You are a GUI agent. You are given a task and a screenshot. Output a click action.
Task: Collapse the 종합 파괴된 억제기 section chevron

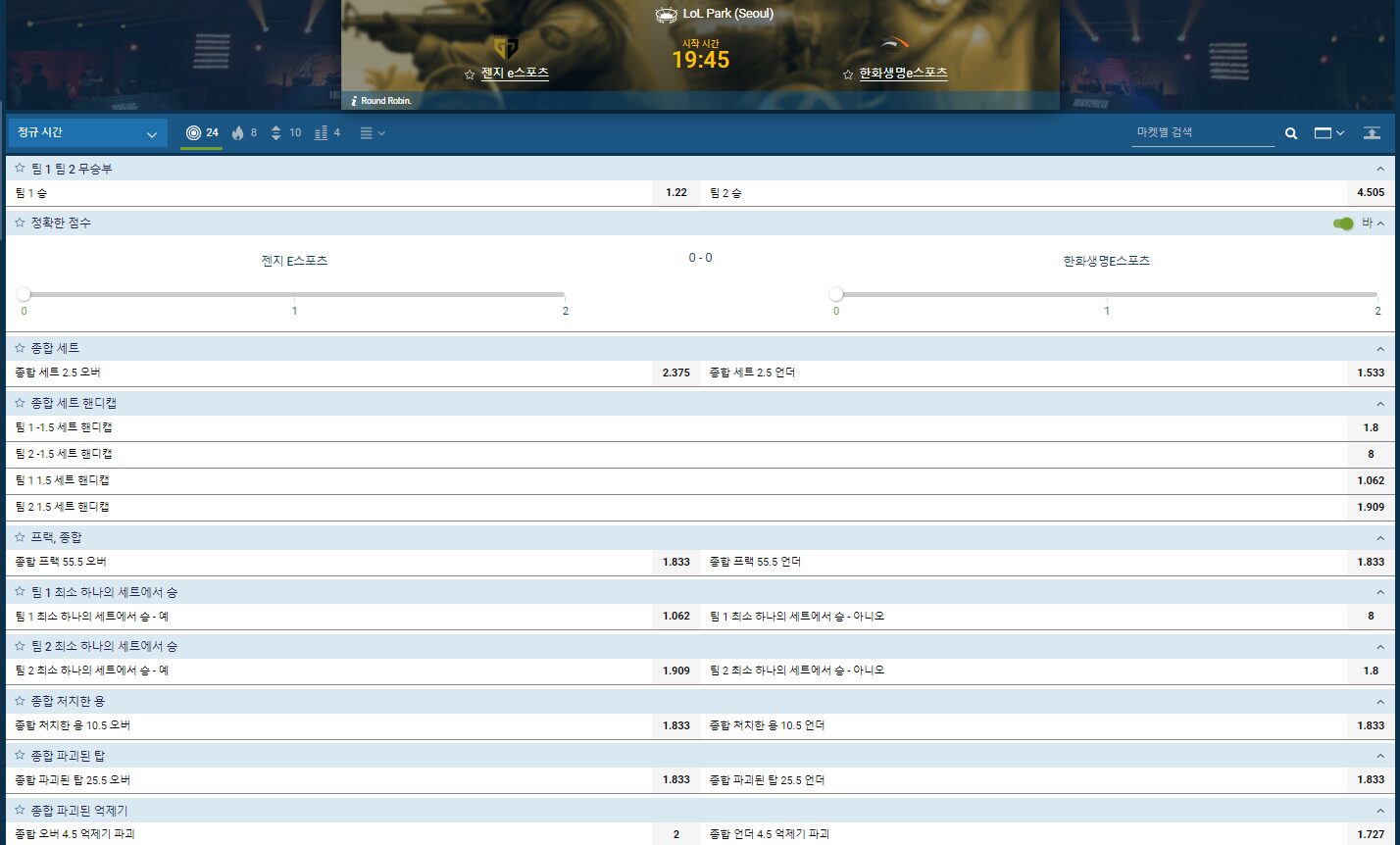[1381, 812]
